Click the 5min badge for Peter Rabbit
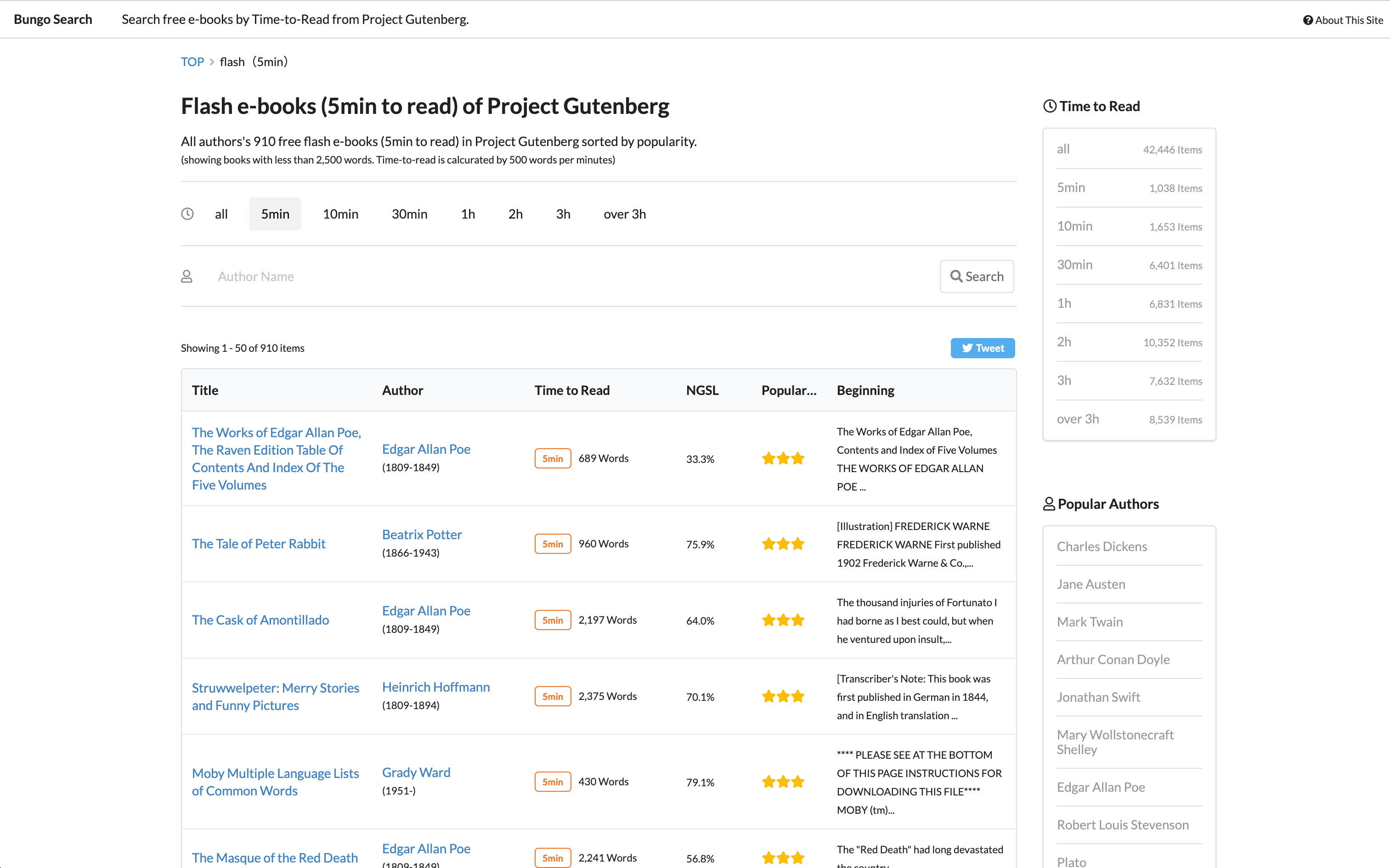Image resolution: width=1390 pixels, height=868 pixels. [552, 544]
